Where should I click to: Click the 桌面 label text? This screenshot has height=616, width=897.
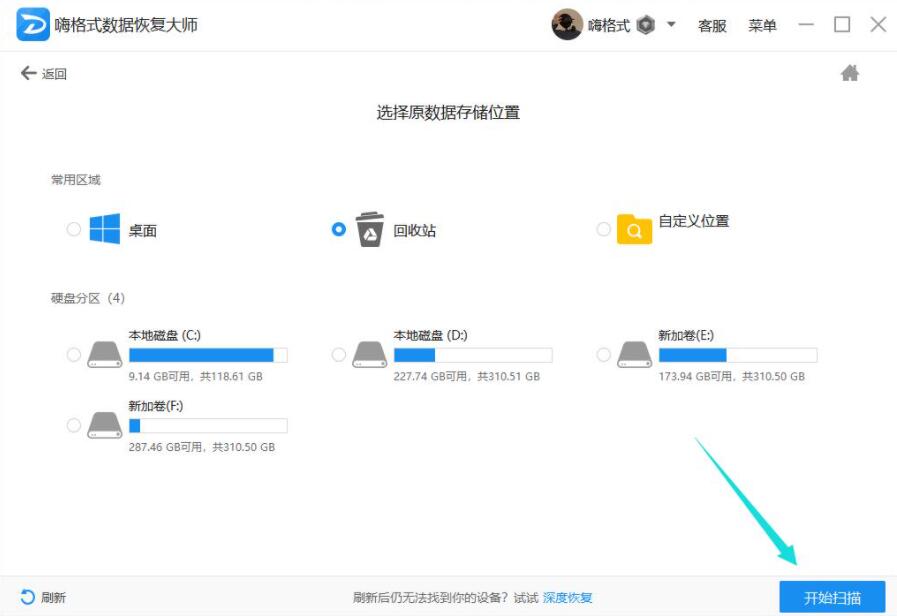pos(142,230)
